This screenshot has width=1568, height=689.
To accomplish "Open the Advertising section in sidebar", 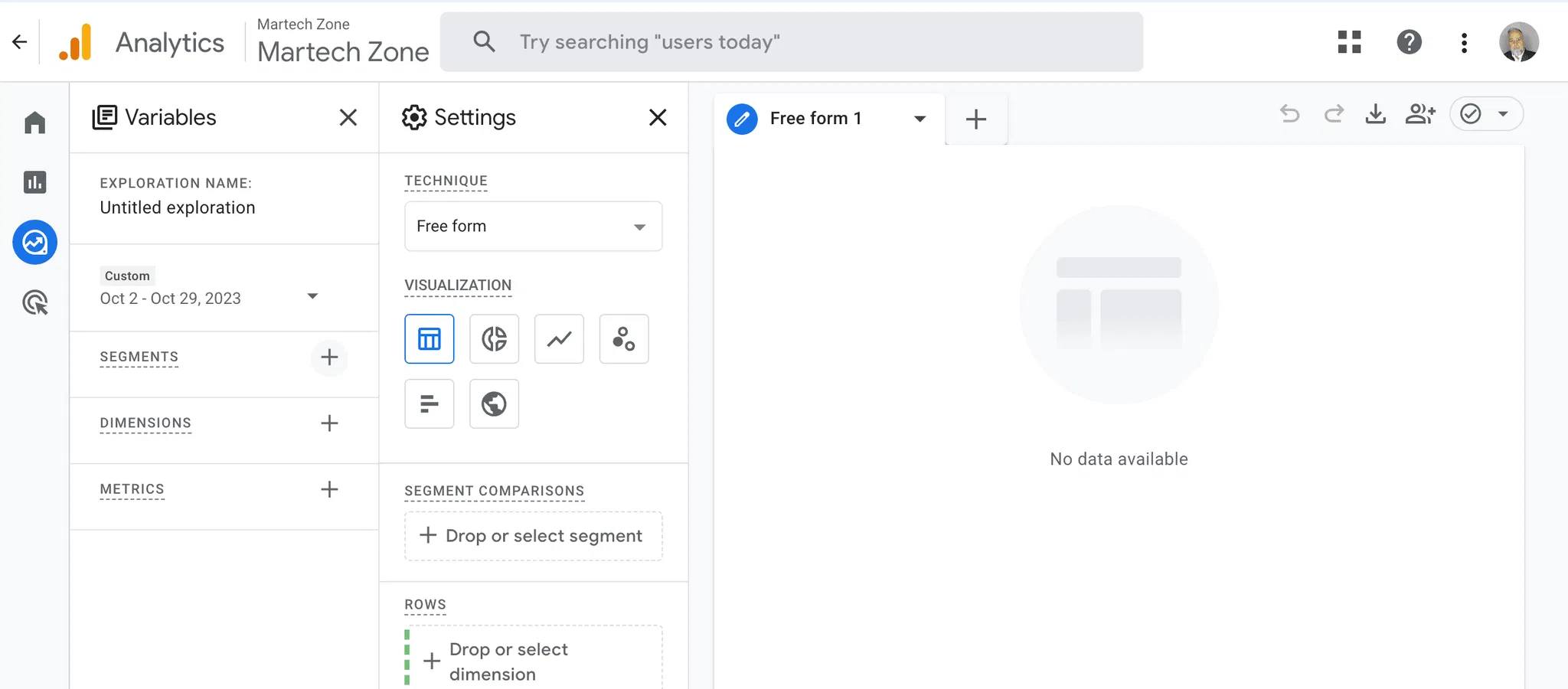I will (35, 303).
